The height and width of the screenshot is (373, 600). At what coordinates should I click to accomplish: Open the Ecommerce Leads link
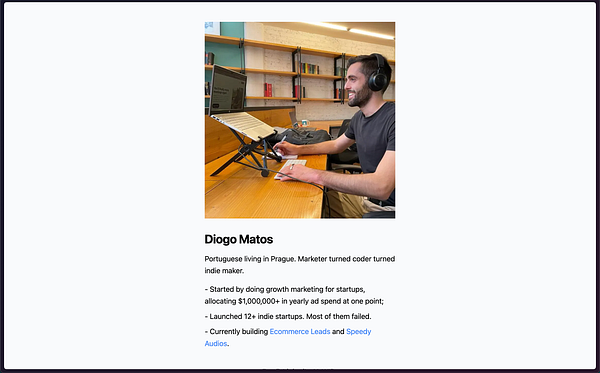point(300,331)
